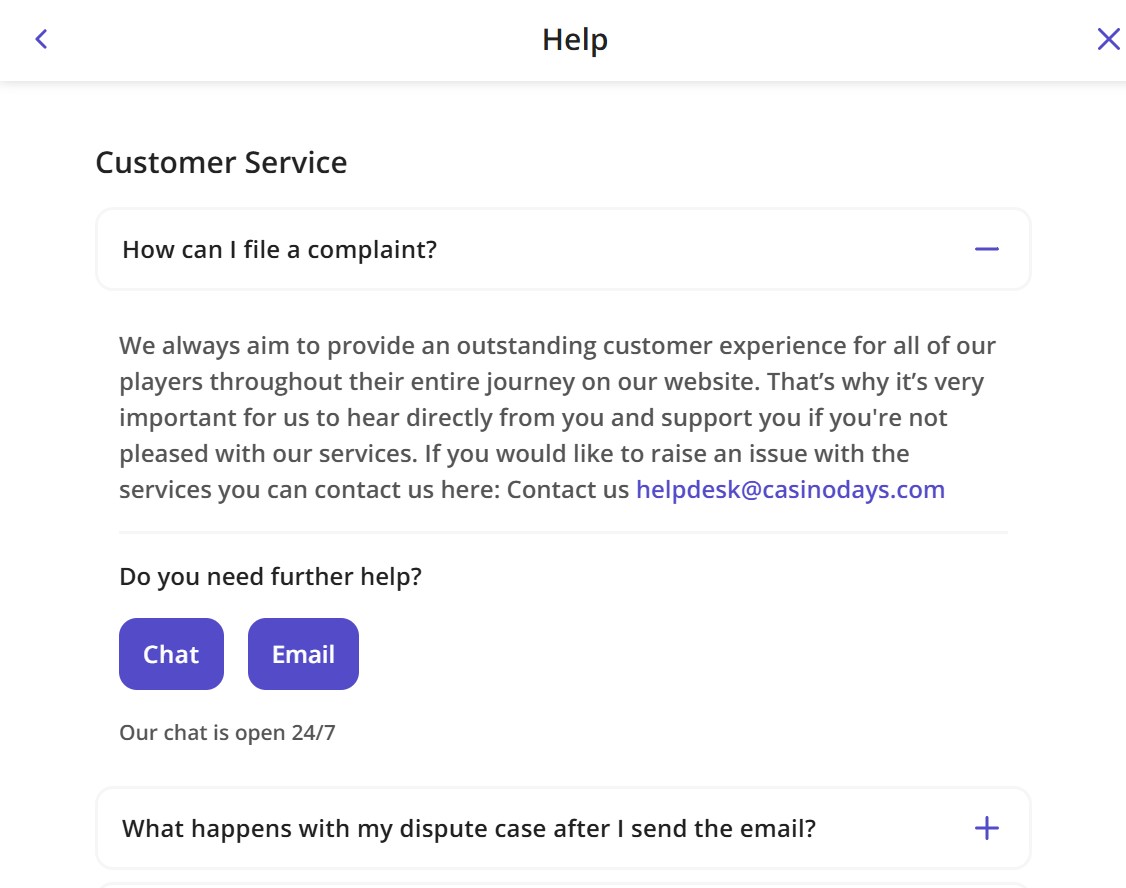This screenshot has height=888, width=1126.
Task: Go back using the left chevron arrow
Action: tap(41, 39)
